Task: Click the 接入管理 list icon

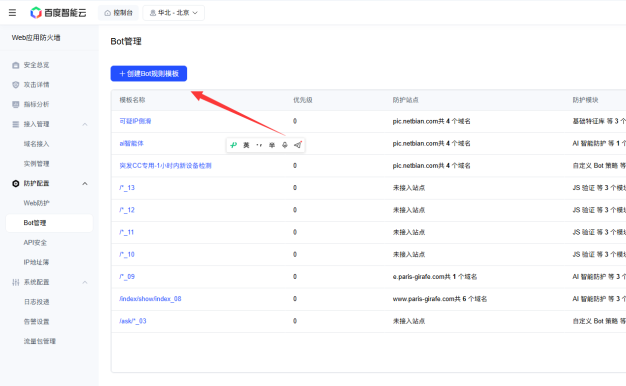Action: coord(16,124)
